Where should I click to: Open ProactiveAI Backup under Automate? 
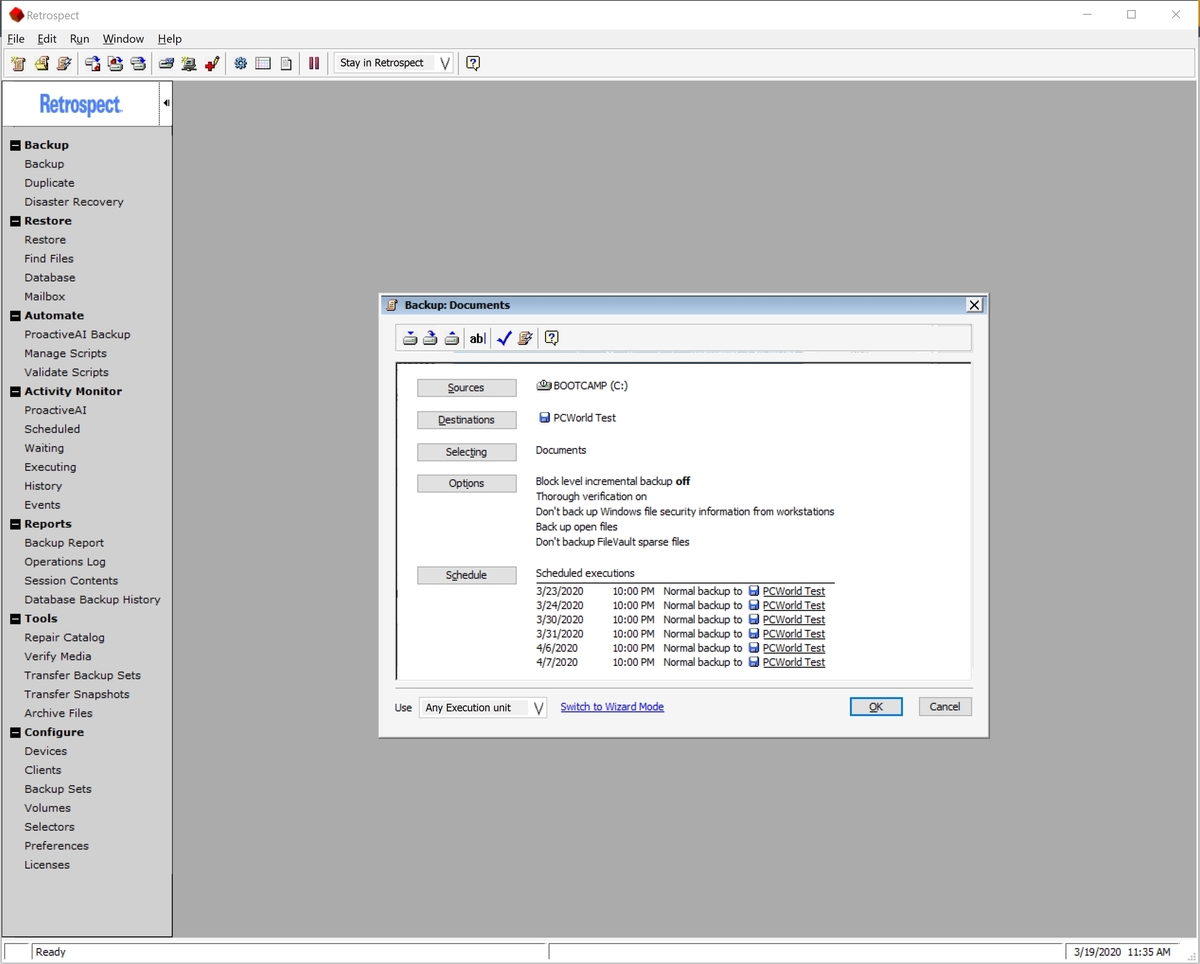77,335
